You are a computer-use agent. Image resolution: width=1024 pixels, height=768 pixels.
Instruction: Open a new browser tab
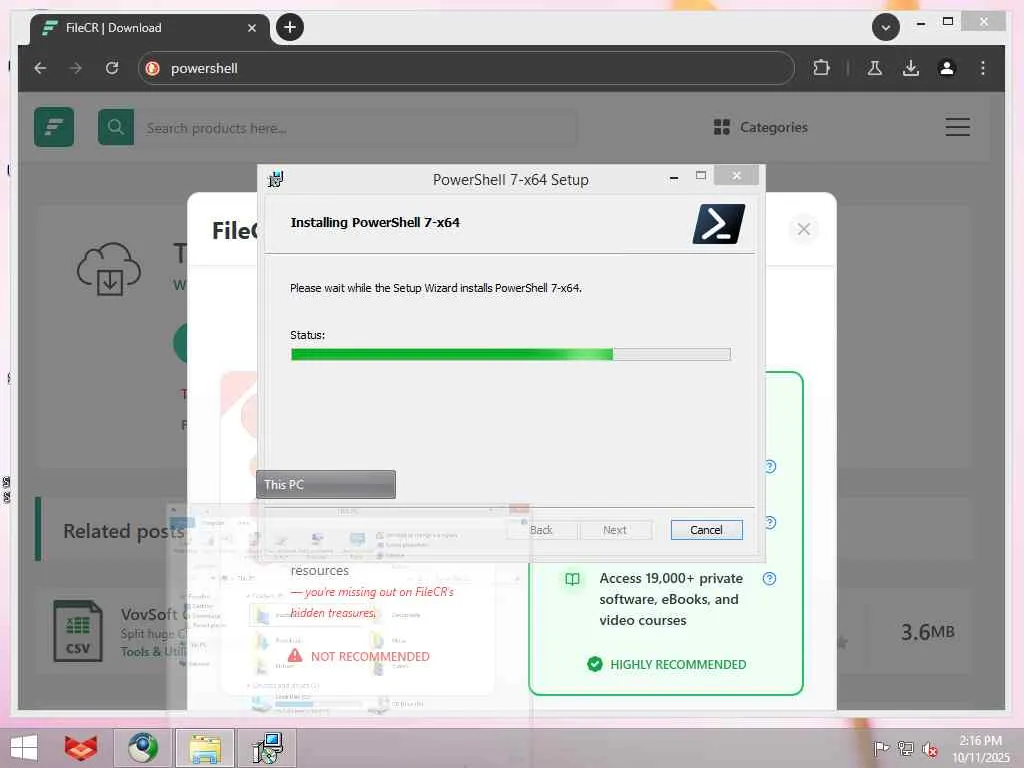click(x=290, y=27)
